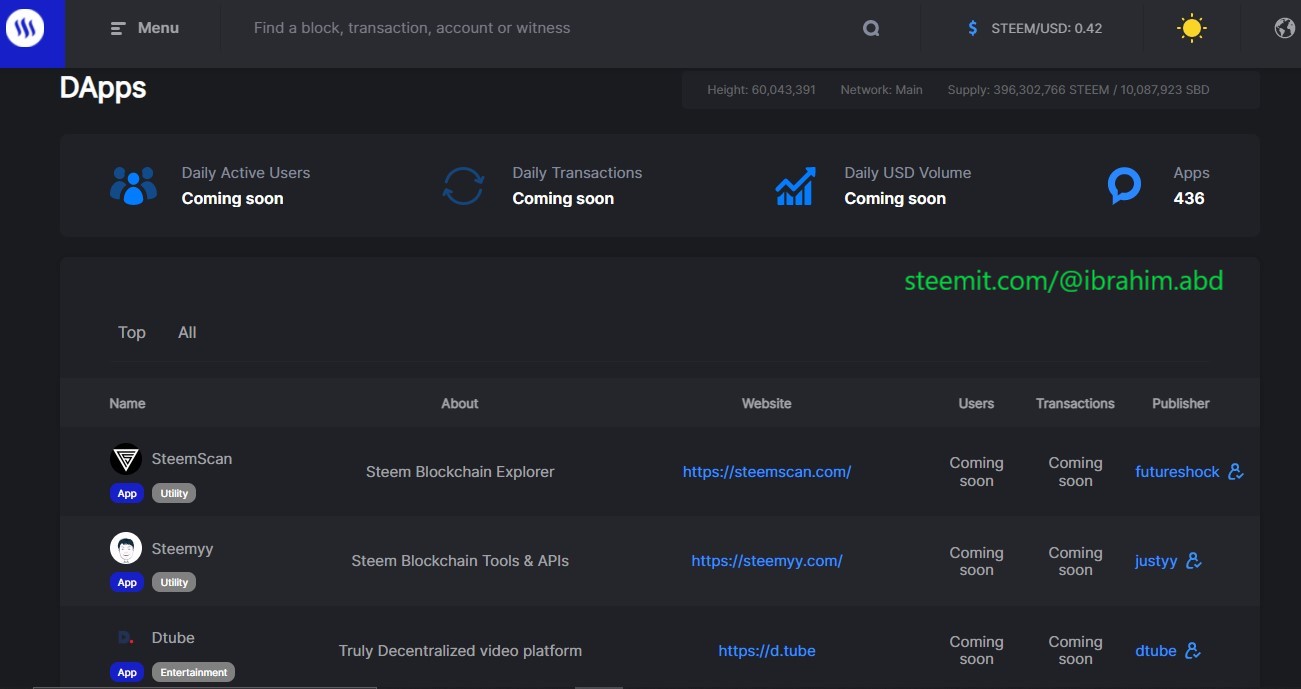Click the dollar sign price icon
Screen dimensions: 1301x689
pyautogui.click(x=973, y=28)
